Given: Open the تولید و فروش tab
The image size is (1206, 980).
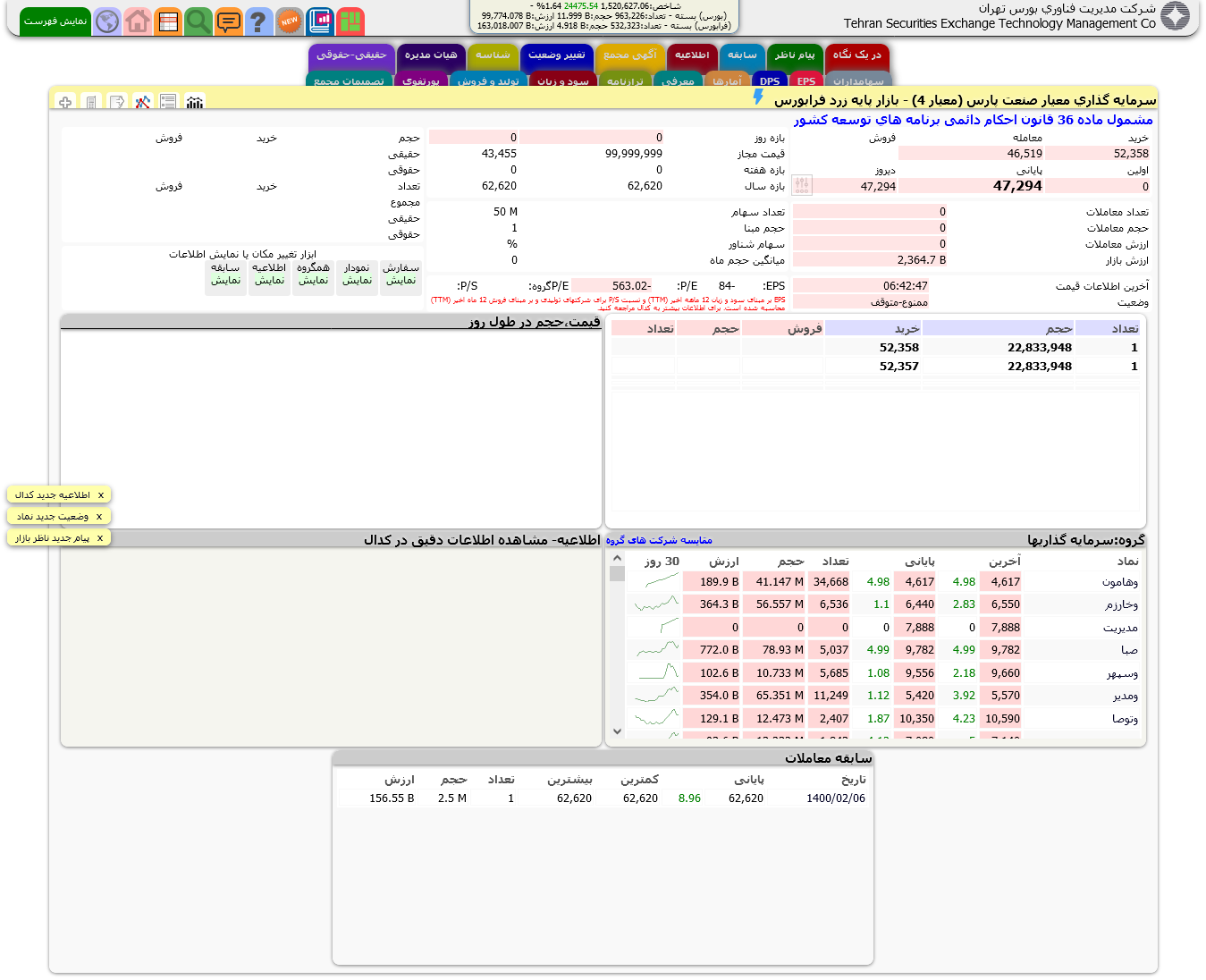Looking at the screenshot, I should [488, 80].
